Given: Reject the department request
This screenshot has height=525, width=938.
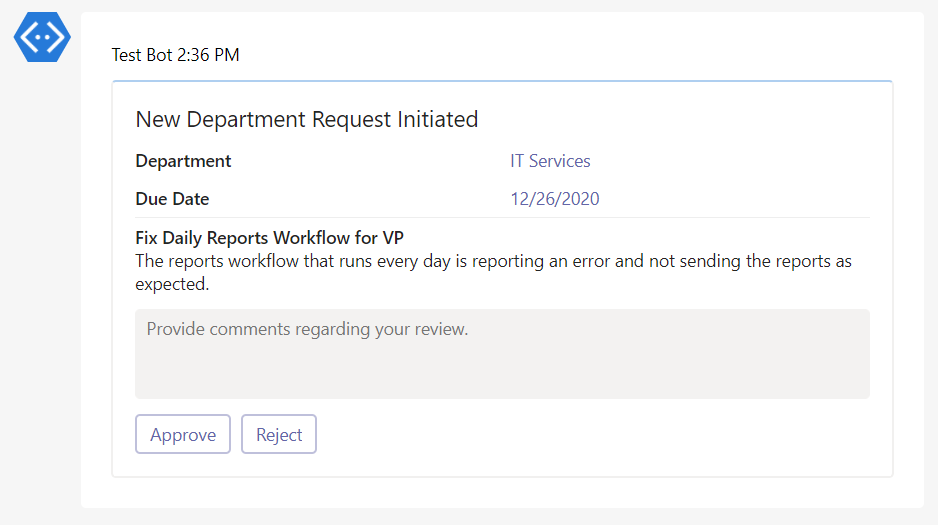Looking at the screenshot, I should coord(279,434).
